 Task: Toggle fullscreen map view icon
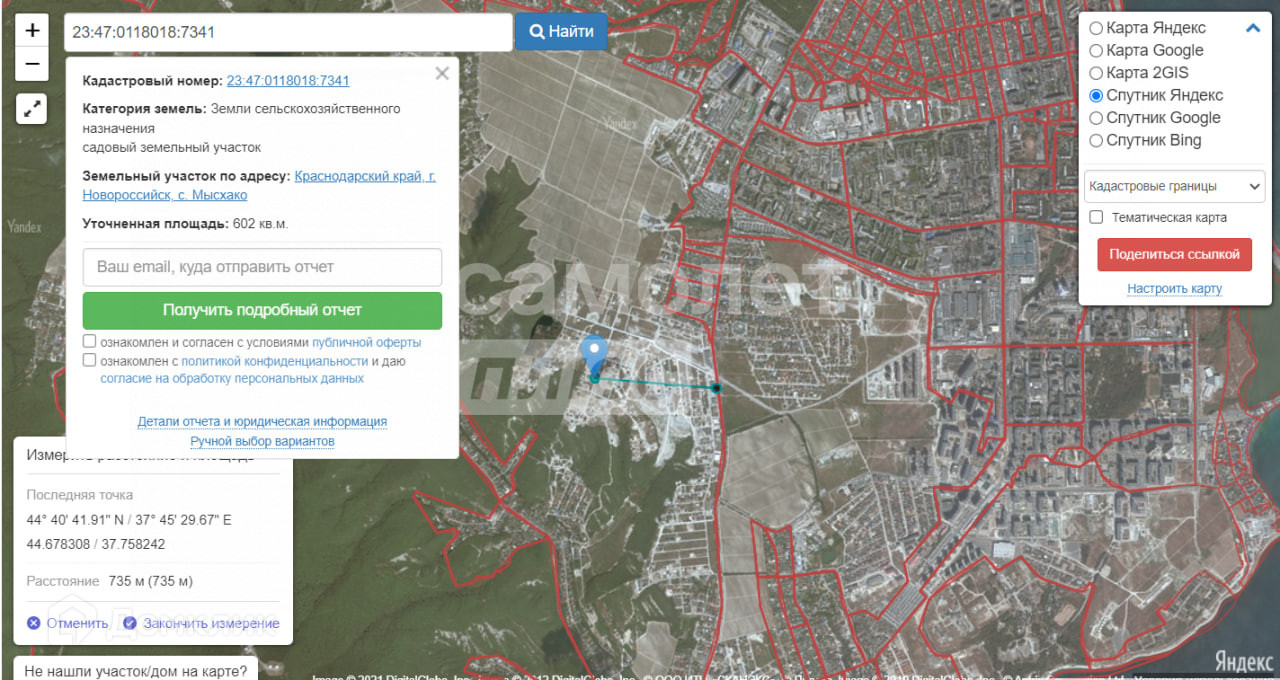click(x=32, y=108)
